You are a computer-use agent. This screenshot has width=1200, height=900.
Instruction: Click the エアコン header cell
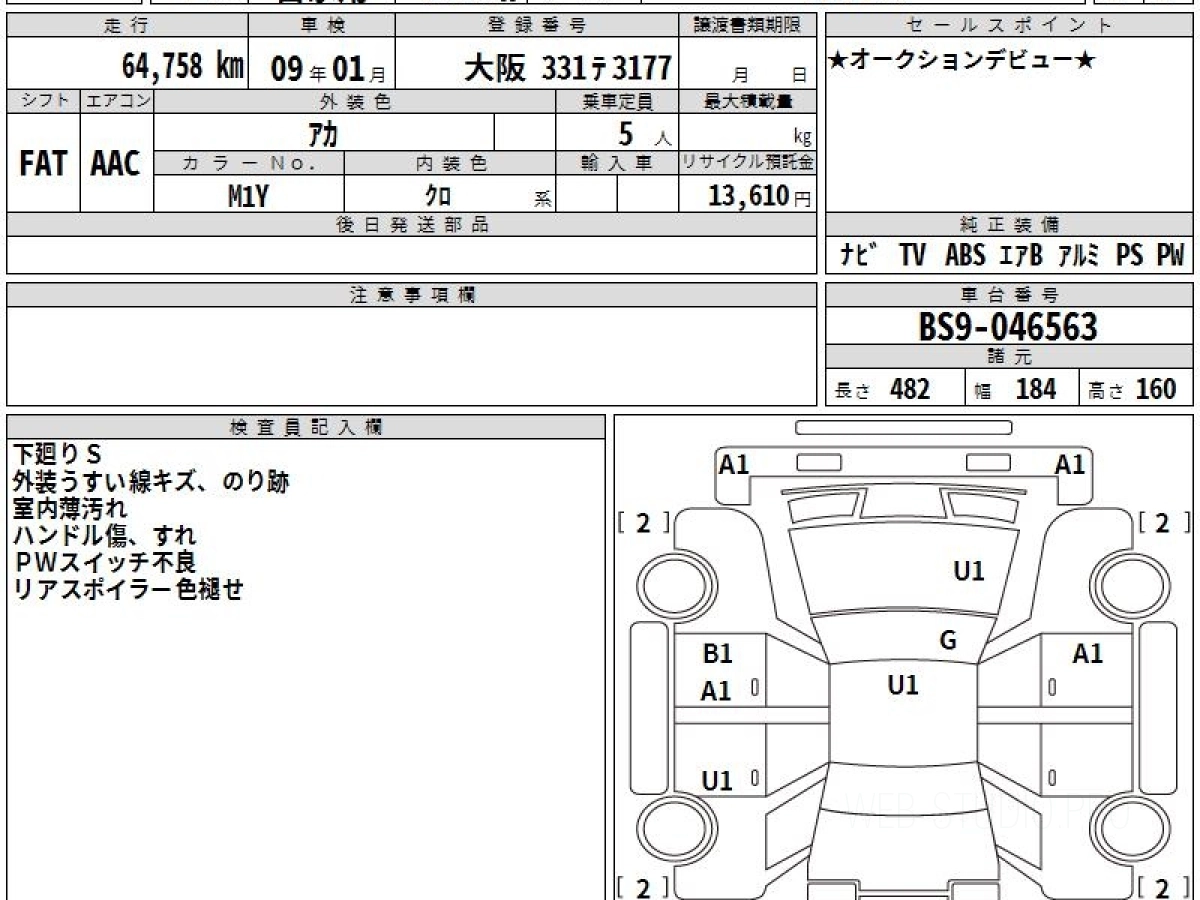click(117, 101)
